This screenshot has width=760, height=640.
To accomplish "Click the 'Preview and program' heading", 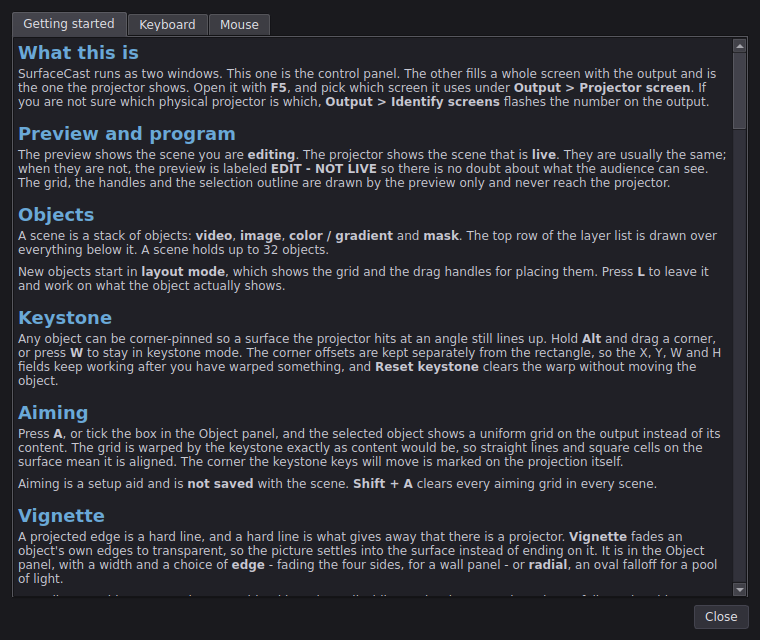I will tap(127, 134).
